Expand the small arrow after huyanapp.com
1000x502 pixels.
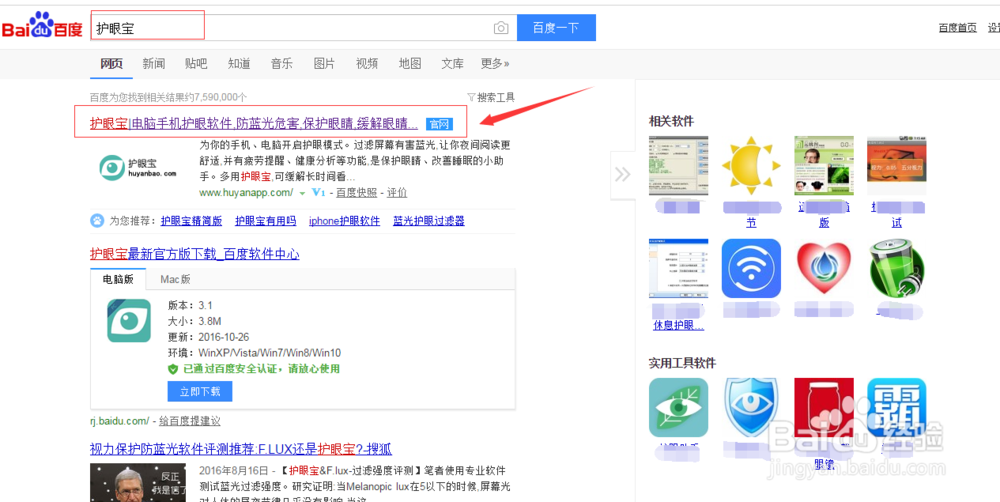point(302,193)
